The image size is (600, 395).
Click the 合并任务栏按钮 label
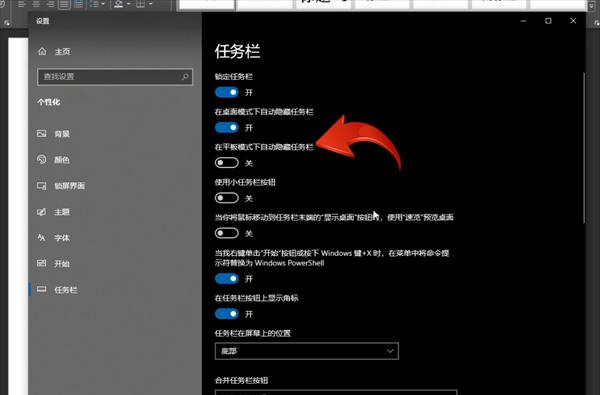point(241,380)
